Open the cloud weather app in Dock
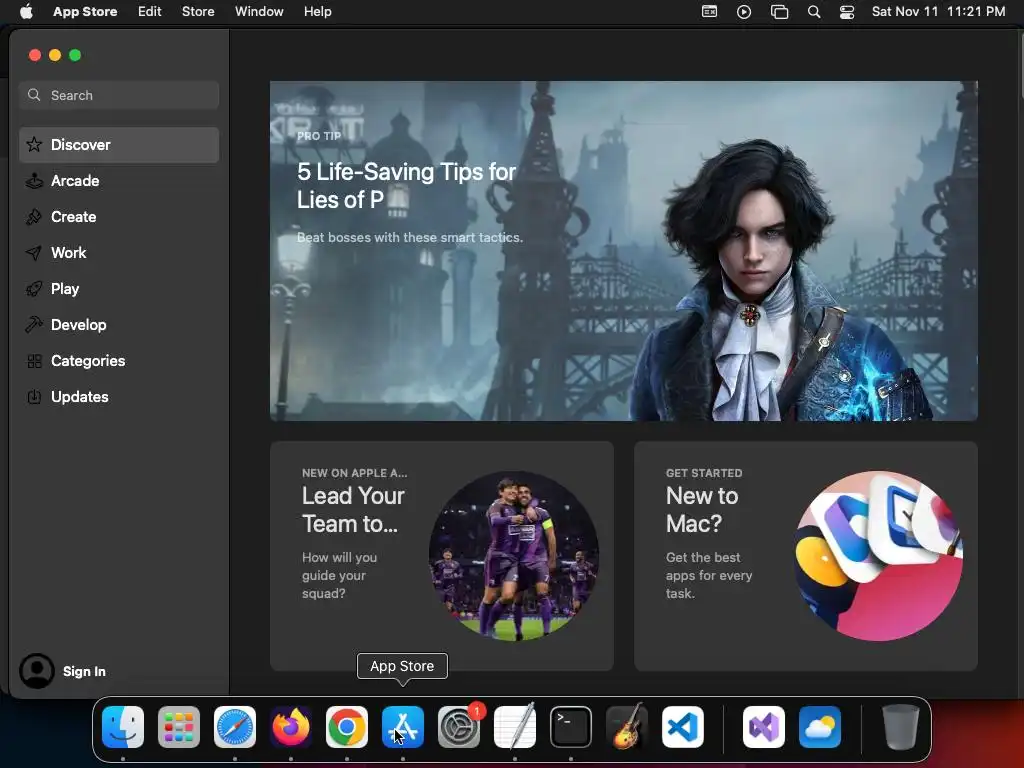The image size is (1024, 768). (820, 727)
